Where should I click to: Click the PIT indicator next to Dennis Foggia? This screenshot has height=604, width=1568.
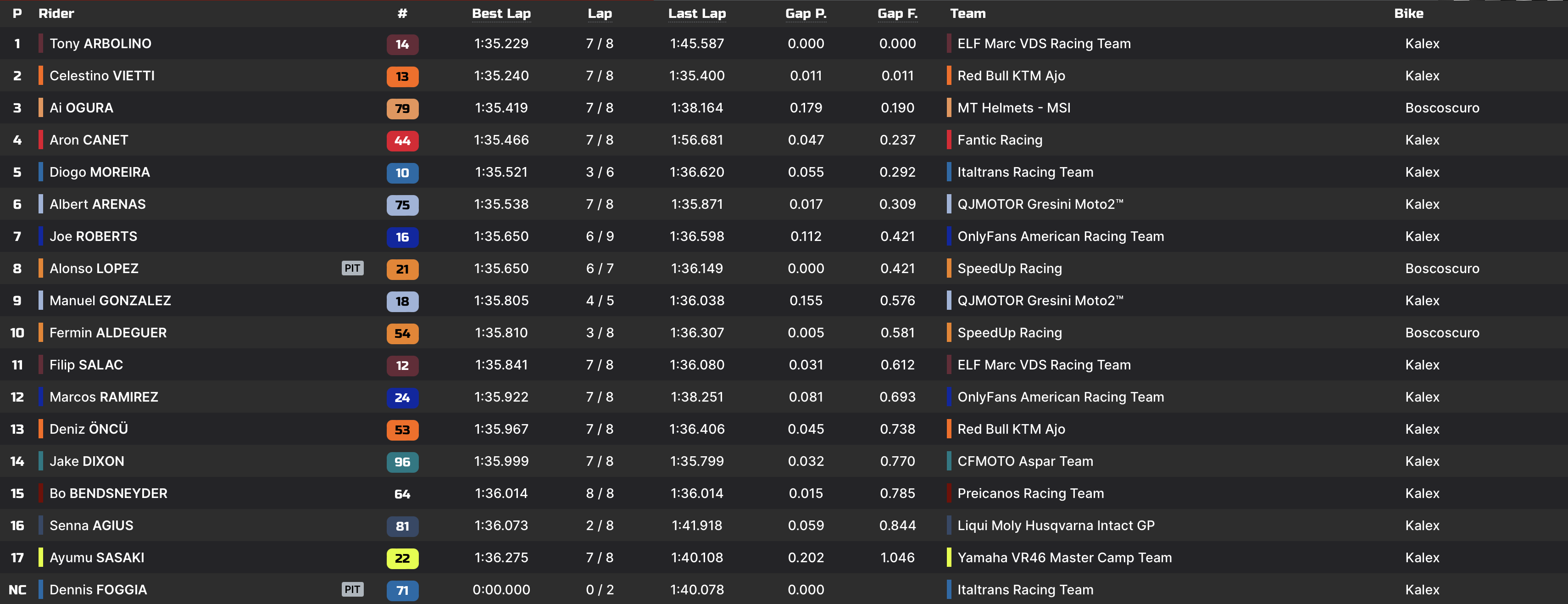[x=352, y=589]
